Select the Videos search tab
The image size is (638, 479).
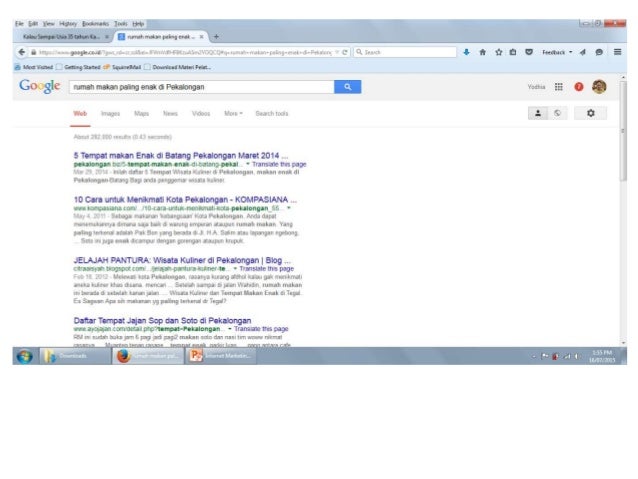201,114
